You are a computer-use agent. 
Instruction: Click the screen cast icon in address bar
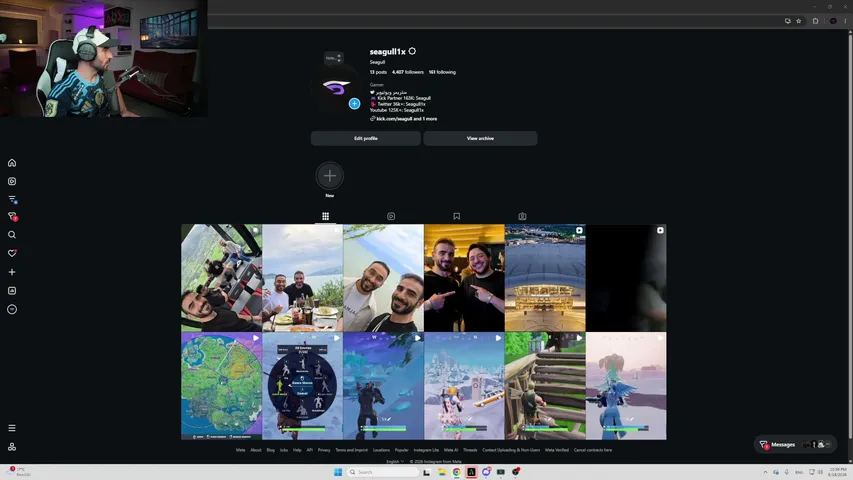(x=787, y=21)
